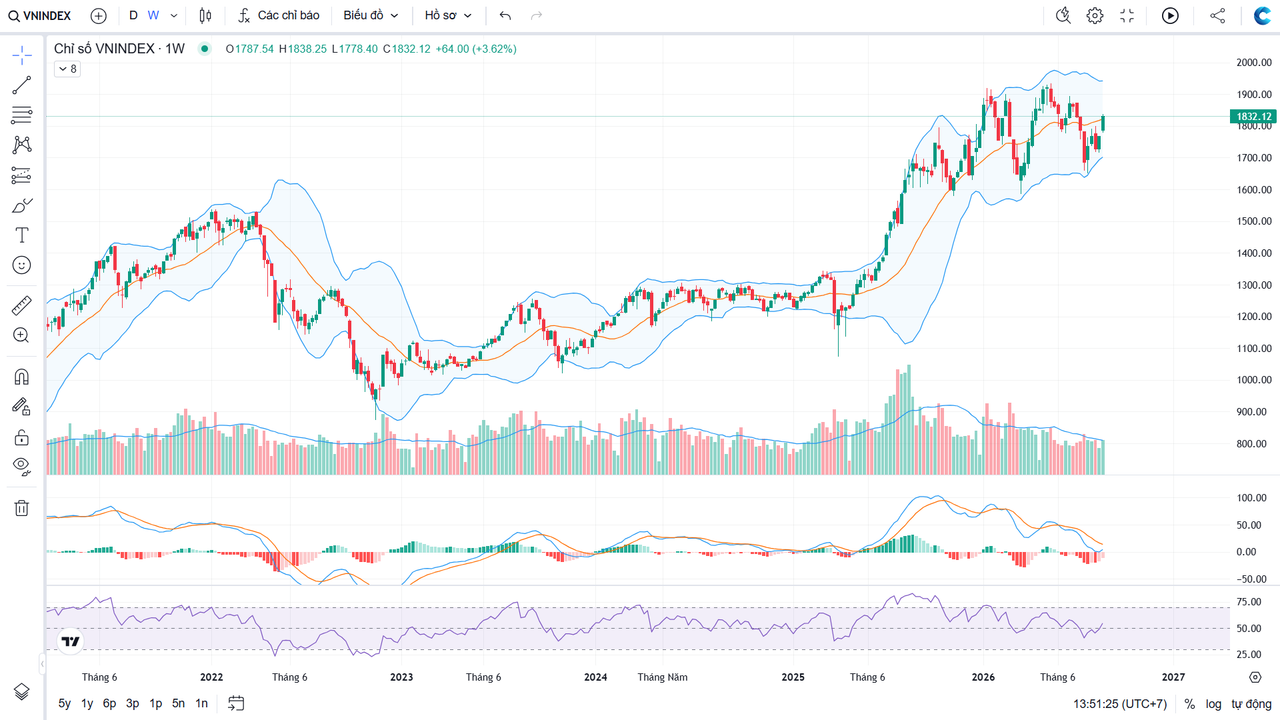Open the VNINDEX symbol search

point(40,16)
